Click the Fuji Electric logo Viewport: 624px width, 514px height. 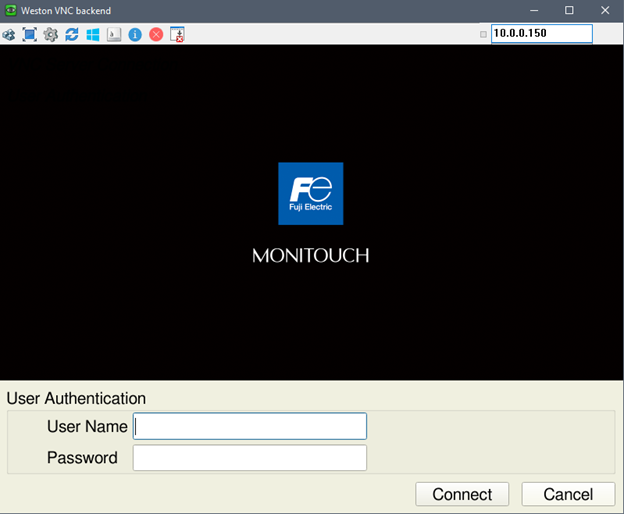pos(310,193)
